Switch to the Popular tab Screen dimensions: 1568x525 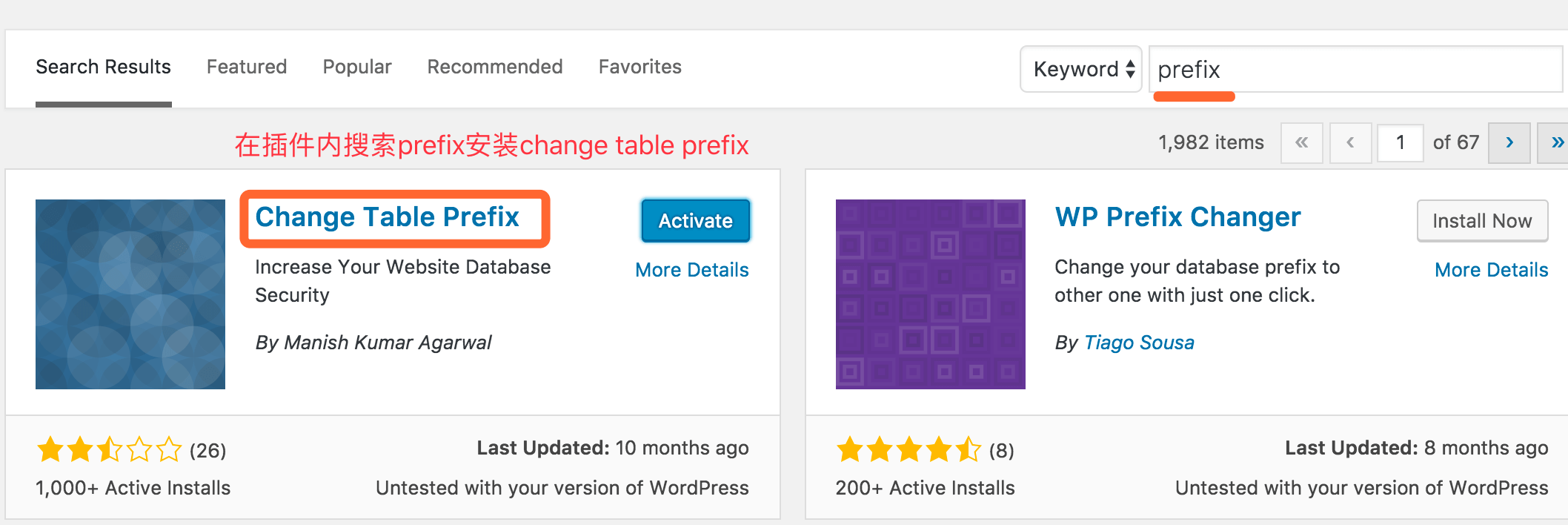[357, 67]
